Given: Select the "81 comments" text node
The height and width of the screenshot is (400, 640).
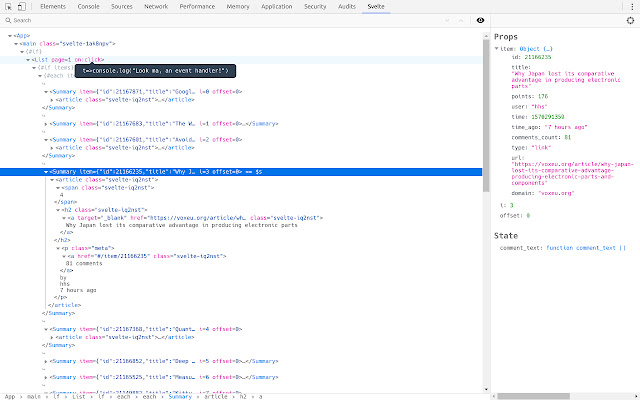Looking at the screenshot, I should coord(84,264).
